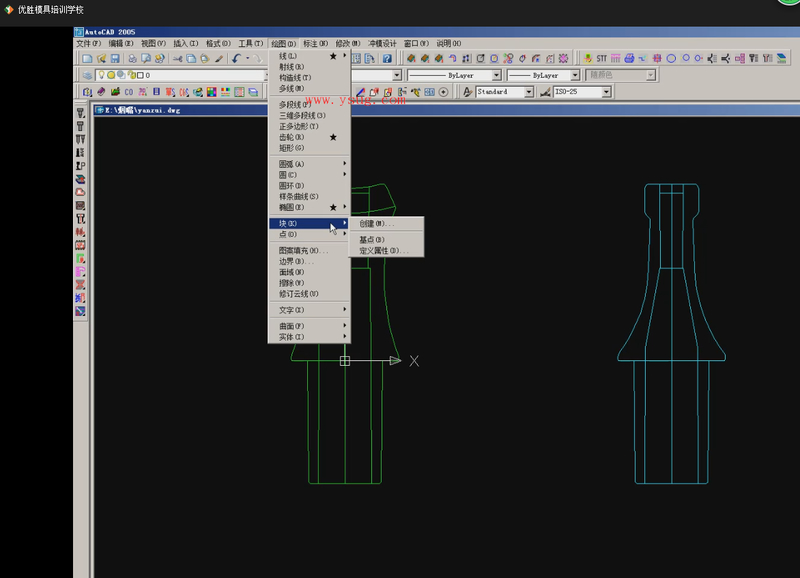Click the New drawing icon
Image resolution: width=800 pixels, height=578 pixels.
[87, 59]
